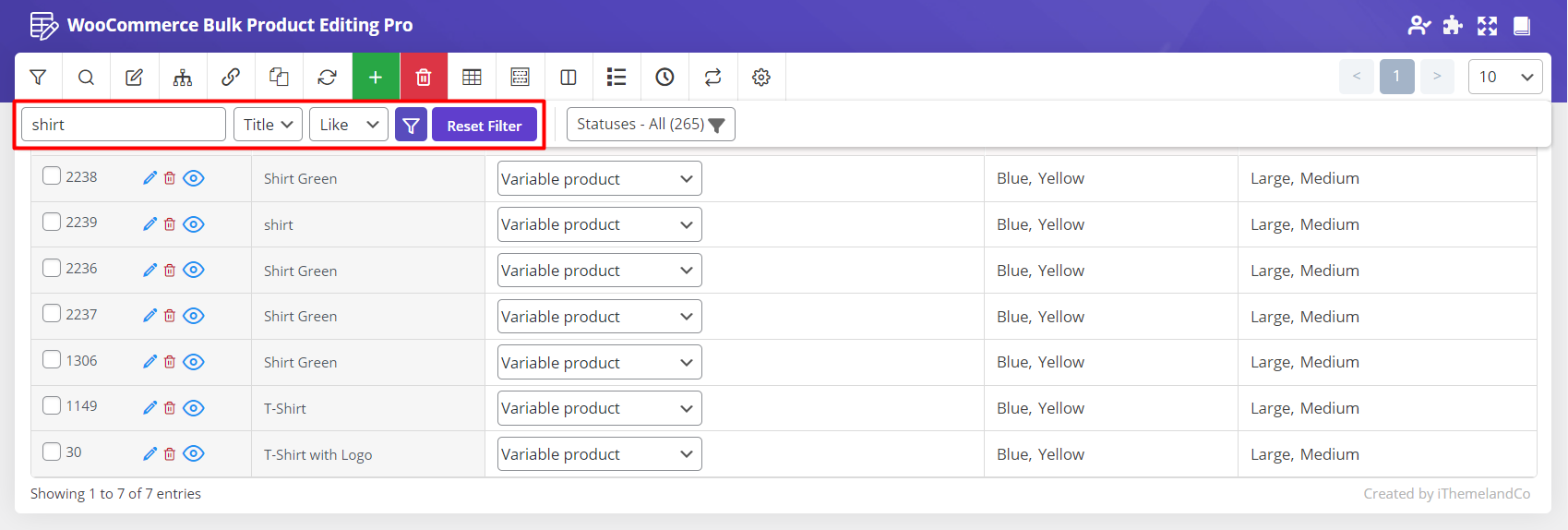Expand the Like operator dropdown
Viewport: 1568px width, 530px height.
coord(349,125)
